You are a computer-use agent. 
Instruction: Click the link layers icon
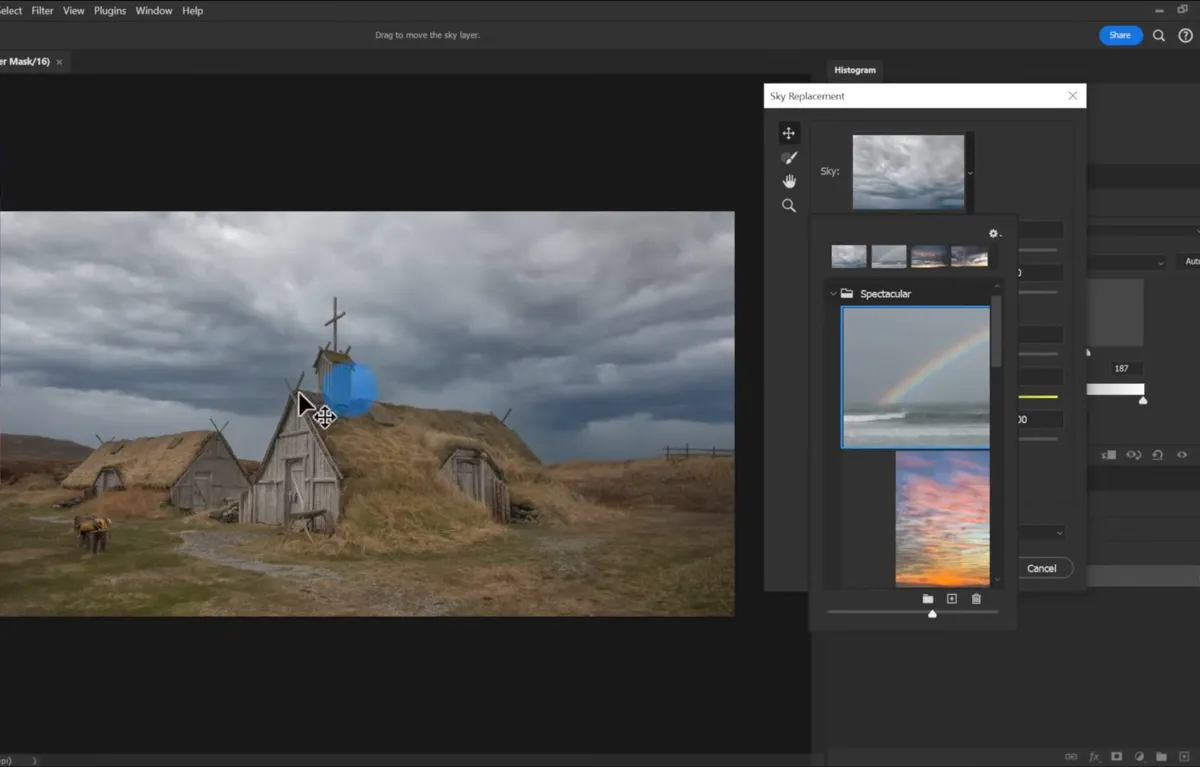1071,756
